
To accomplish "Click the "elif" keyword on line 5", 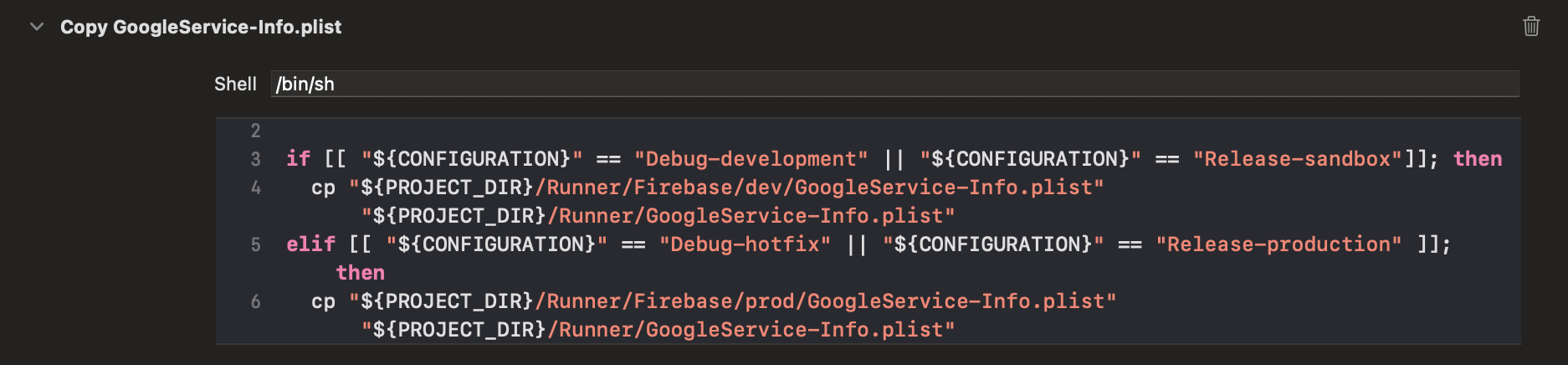I will (x=311, y=244).
